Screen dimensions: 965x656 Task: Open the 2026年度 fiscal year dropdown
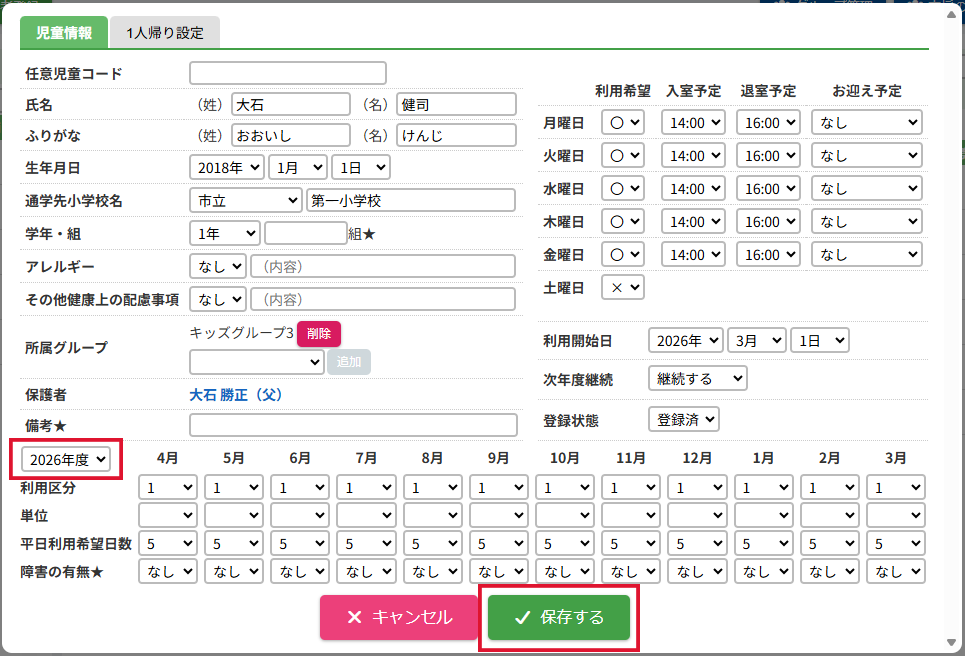(66, 460)
